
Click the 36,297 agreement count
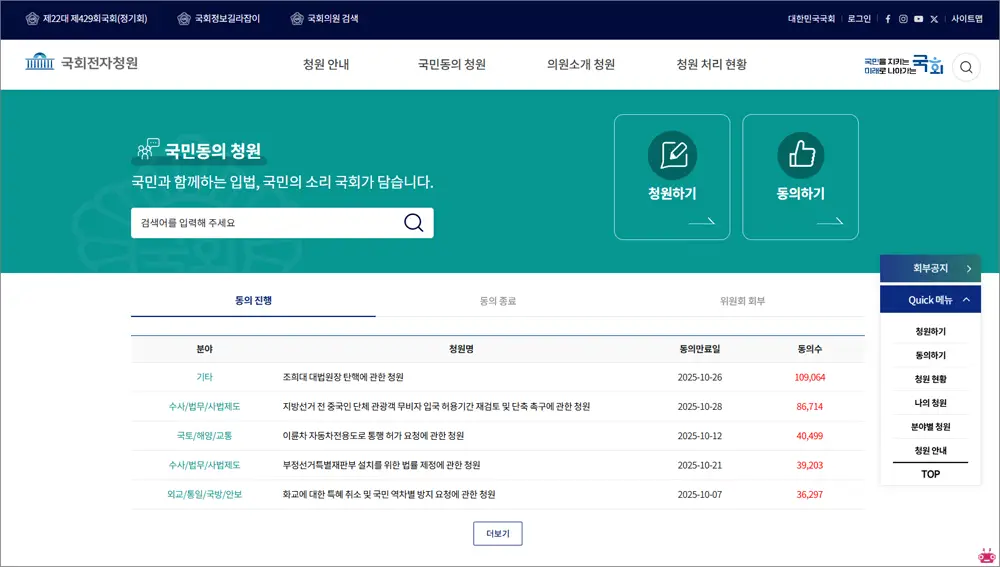[x=810, y=494]
